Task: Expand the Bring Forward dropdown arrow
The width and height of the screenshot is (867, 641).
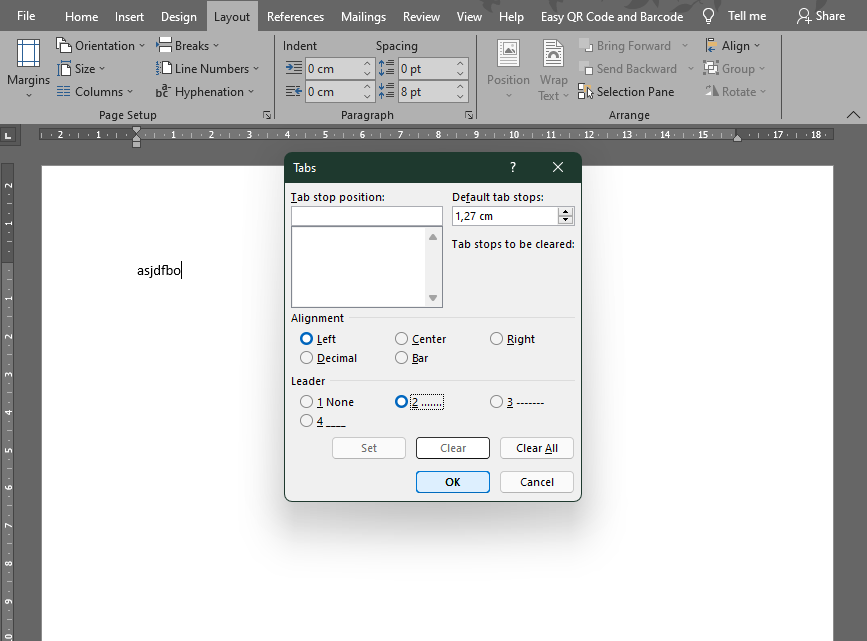Action: coord(685,46)
